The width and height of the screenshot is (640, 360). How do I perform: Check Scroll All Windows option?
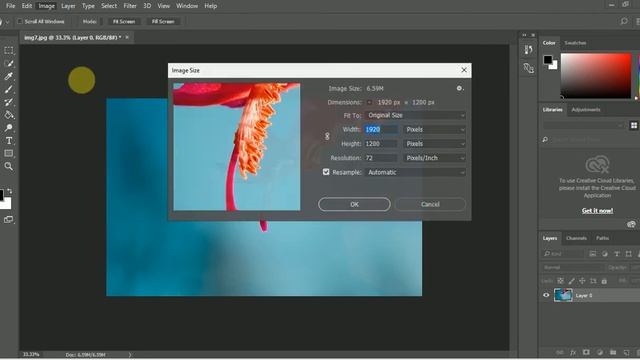19,21
